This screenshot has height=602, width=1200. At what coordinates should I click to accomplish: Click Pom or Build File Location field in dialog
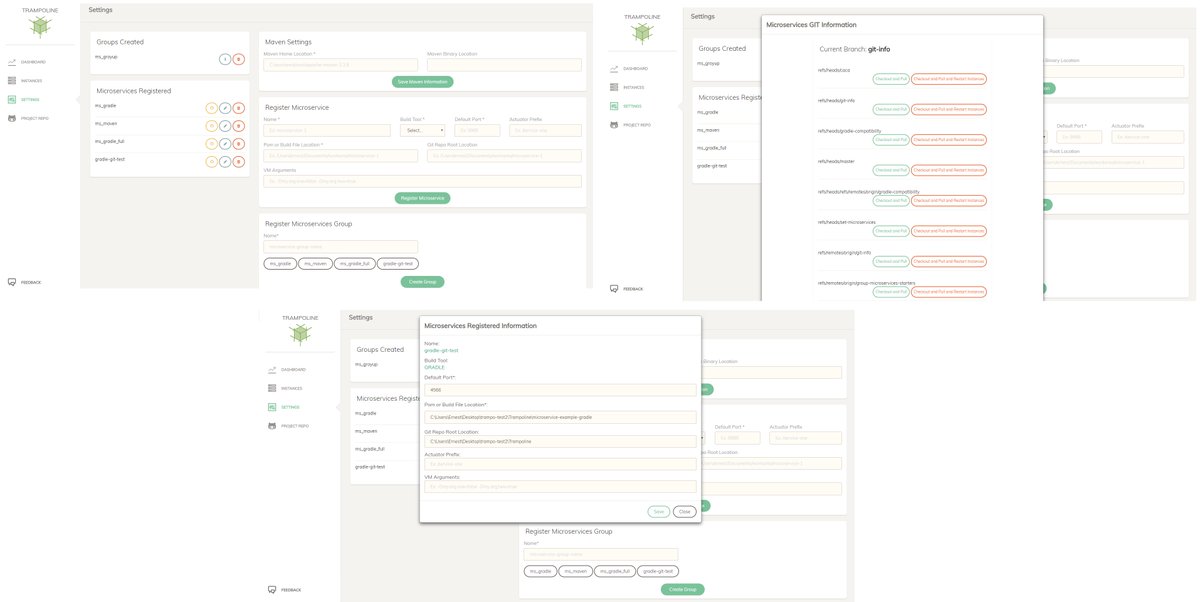coord(560,416)
